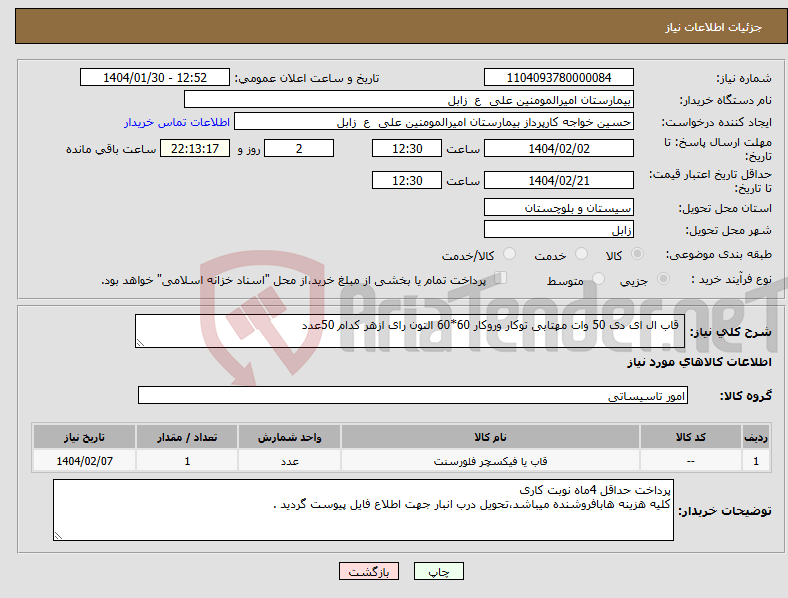Select the کالا radio button

click(x=637, y=254)
